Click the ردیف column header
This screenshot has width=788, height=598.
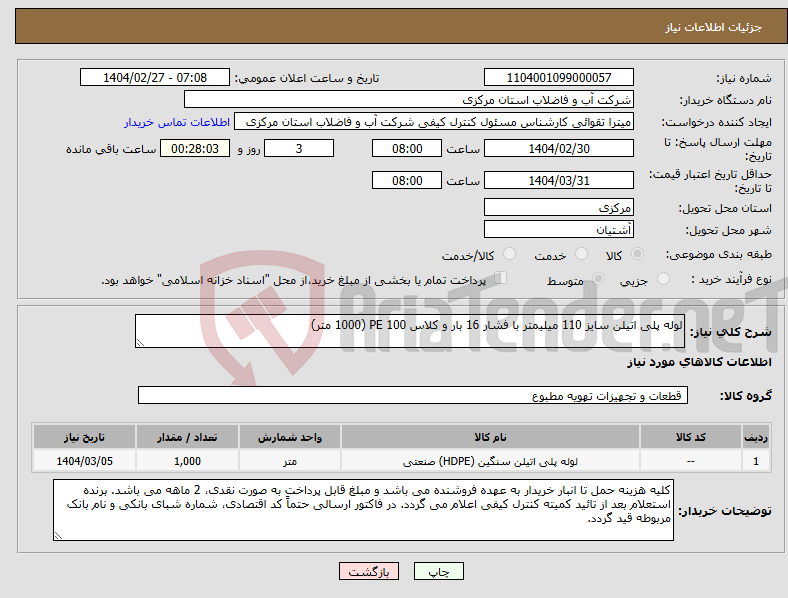click(756, 437)
